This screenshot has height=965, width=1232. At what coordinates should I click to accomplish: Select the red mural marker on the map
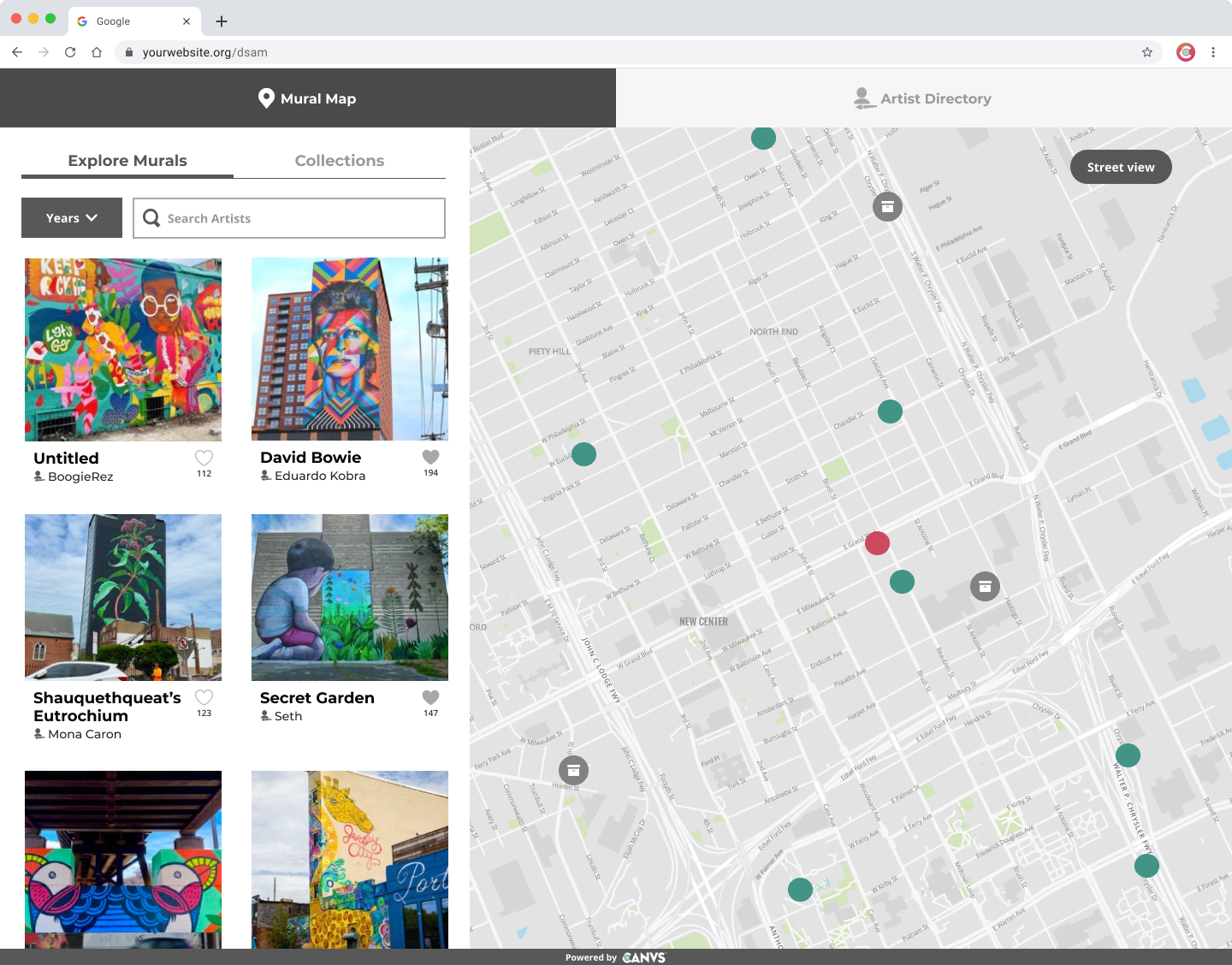tap(876, 542)
